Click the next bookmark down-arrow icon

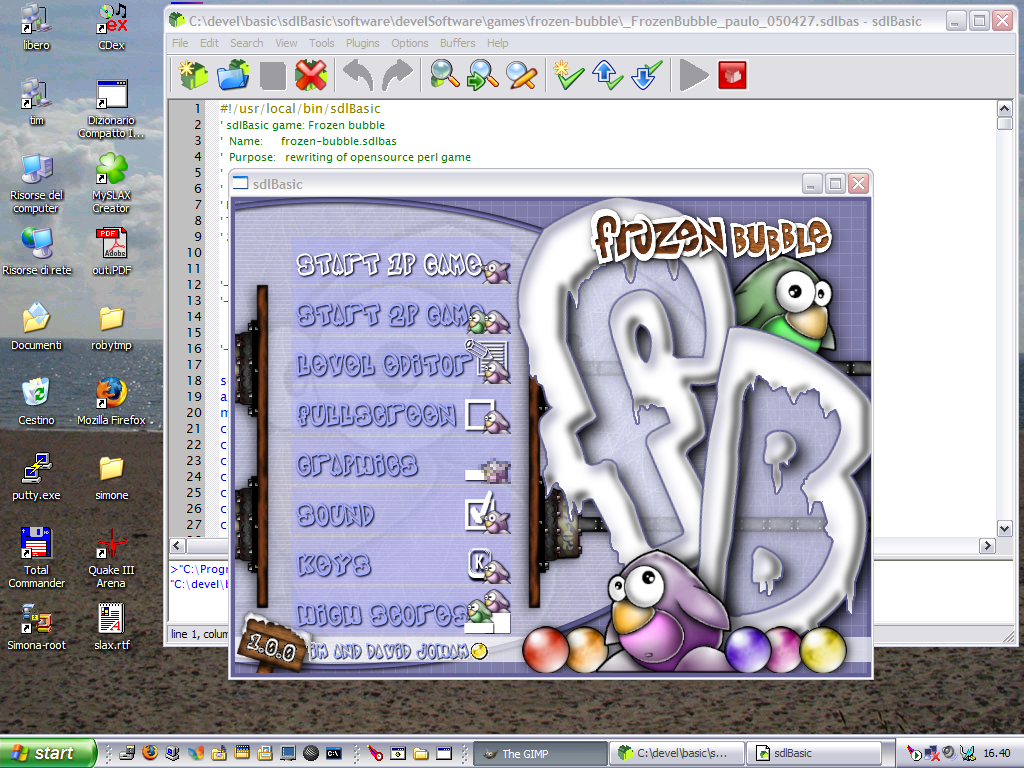tap(646, 75)
